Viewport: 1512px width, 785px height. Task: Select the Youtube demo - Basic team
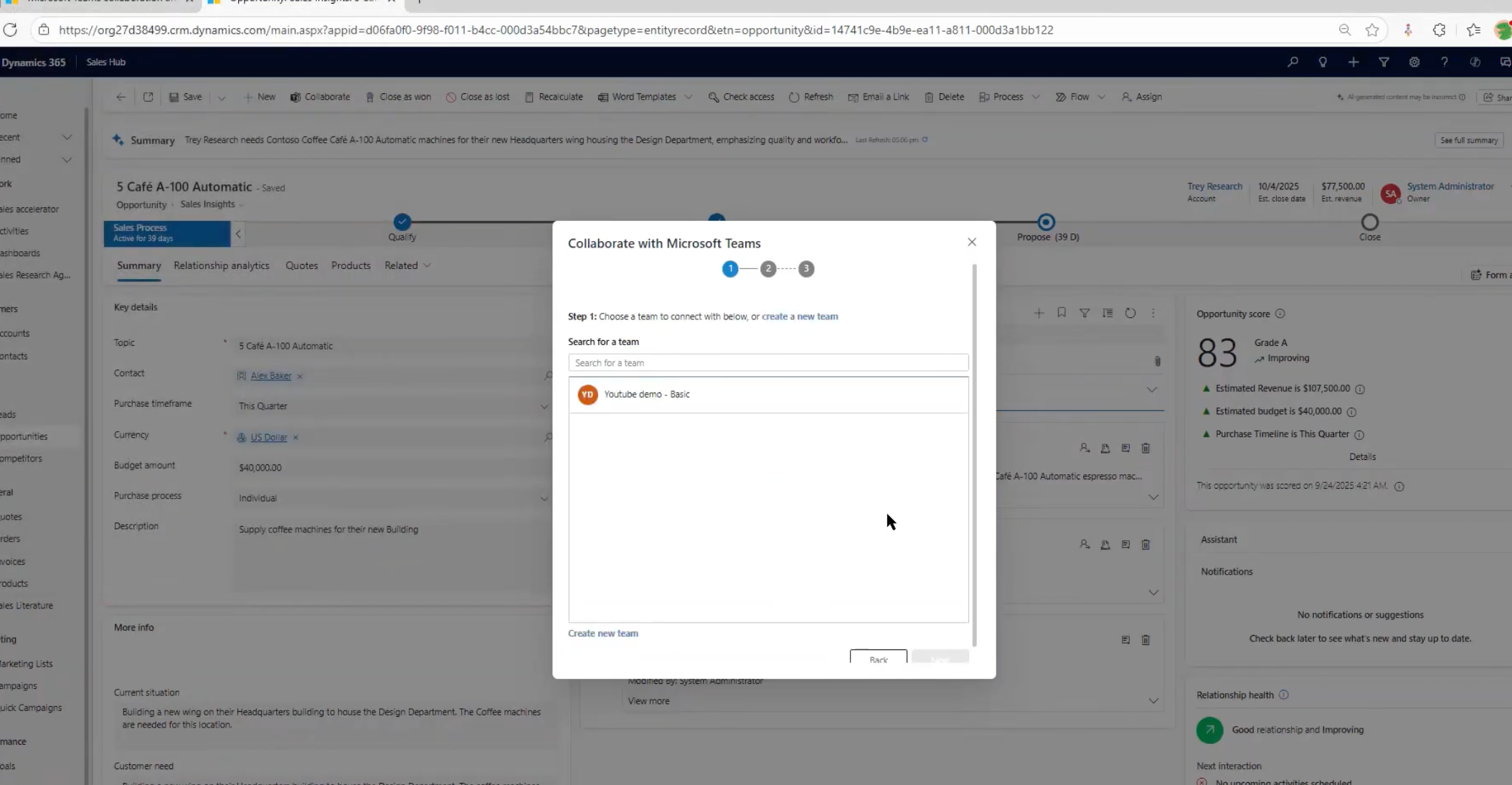tap(768, 395)
